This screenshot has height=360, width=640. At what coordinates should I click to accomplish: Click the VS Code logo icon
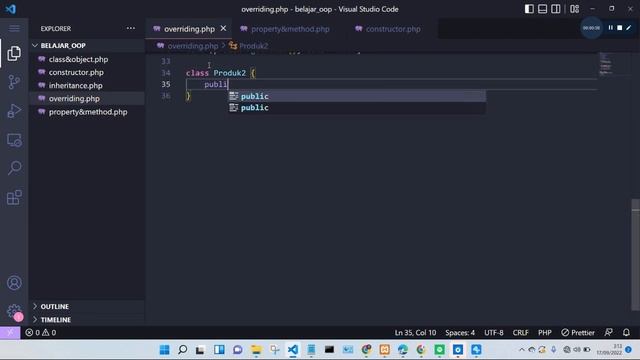(x=11, y=9)
